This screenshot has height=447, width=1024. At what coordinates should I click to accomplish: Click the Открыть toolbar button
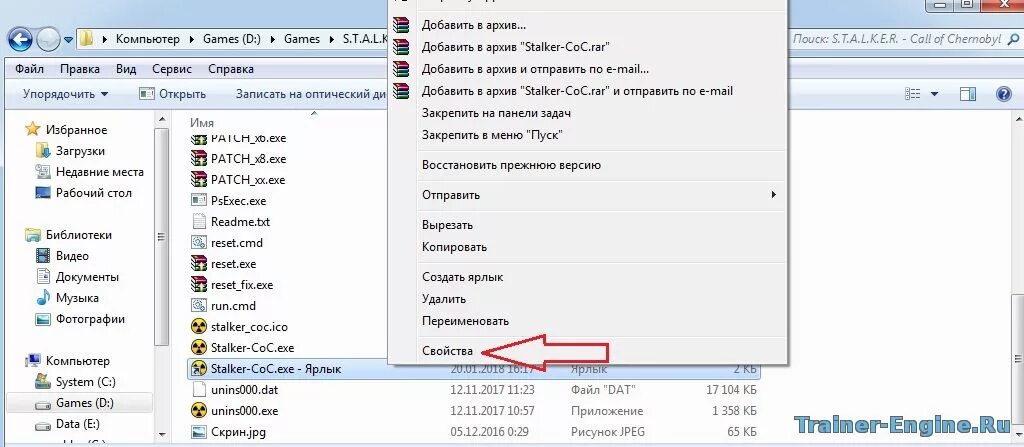(x=173, y=94)
